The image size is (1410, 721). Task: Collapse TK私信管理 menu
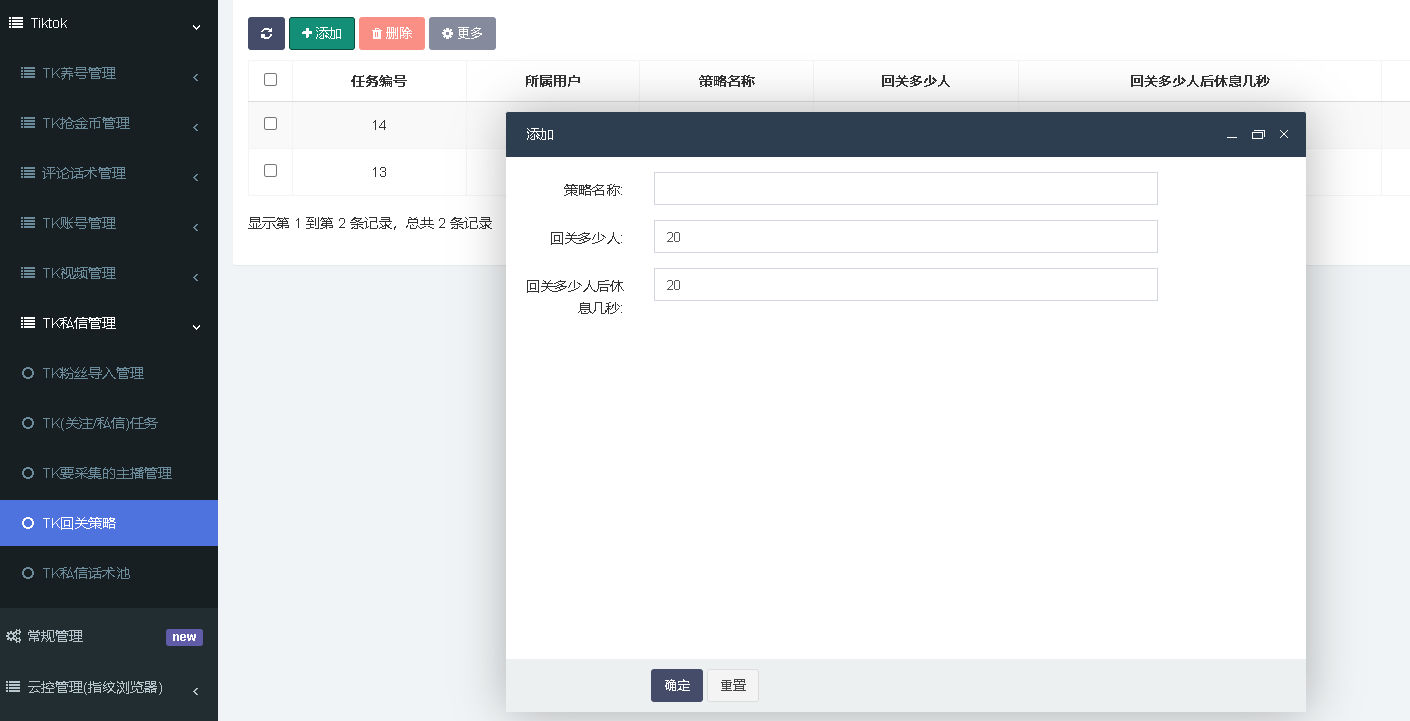pyautogui.click(x=109, y=323)
